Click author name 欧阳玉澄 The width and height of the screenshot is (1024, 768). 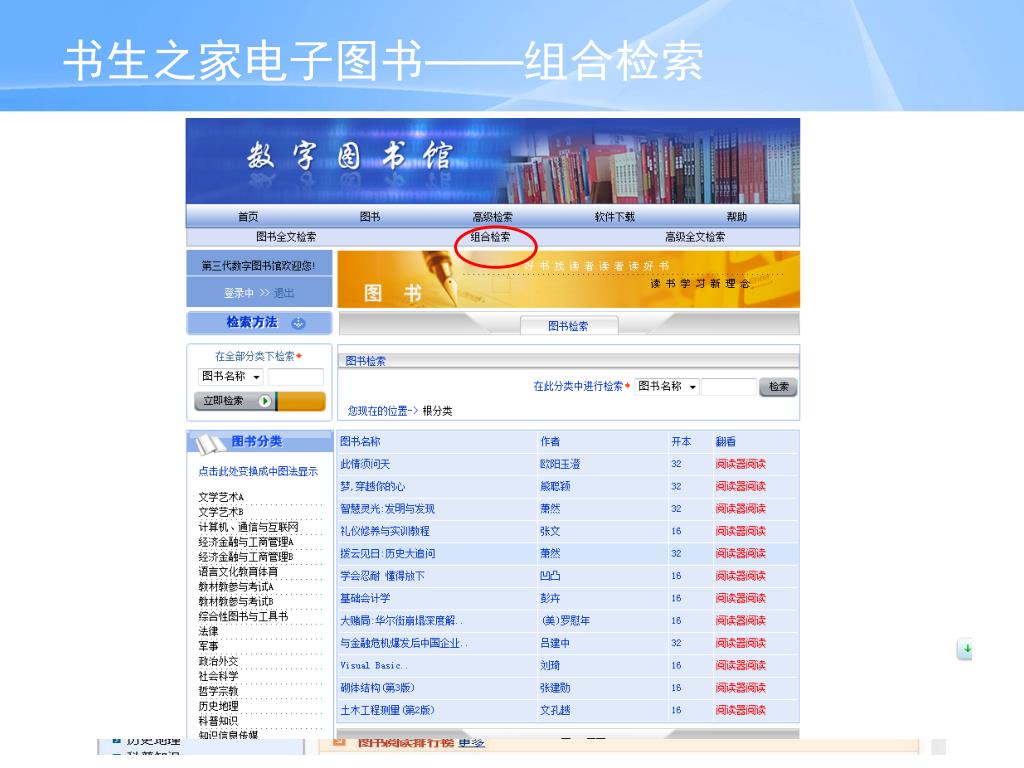pos(560,464)
